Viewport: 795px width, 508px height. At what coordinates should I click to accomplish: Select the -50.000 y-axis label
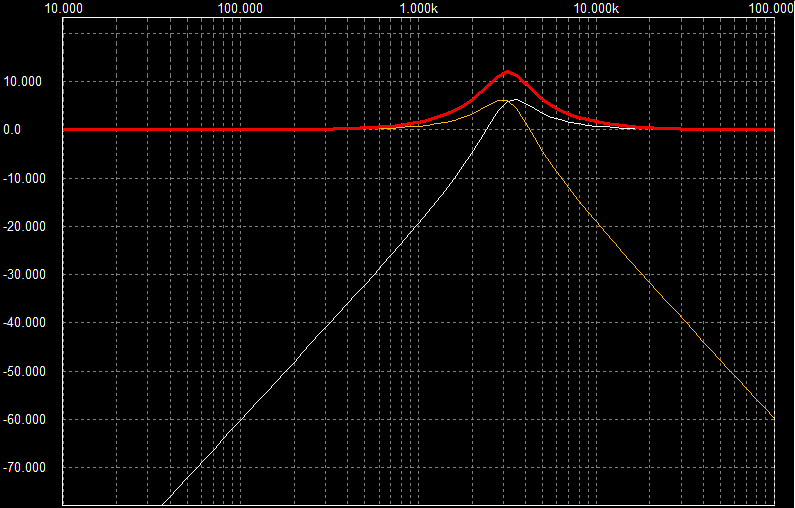point(24,371)
